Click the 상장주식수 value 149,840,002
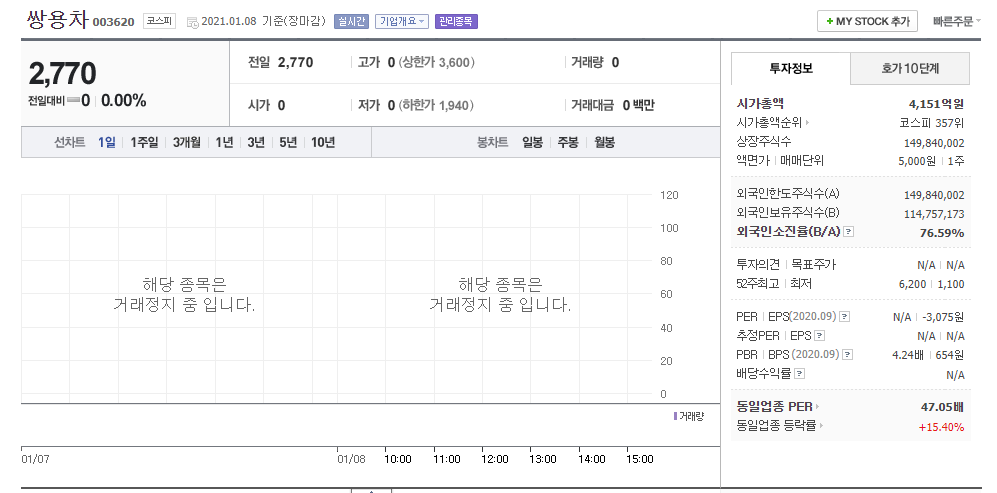This screenshot has height=493, width=997. point(934,143)
